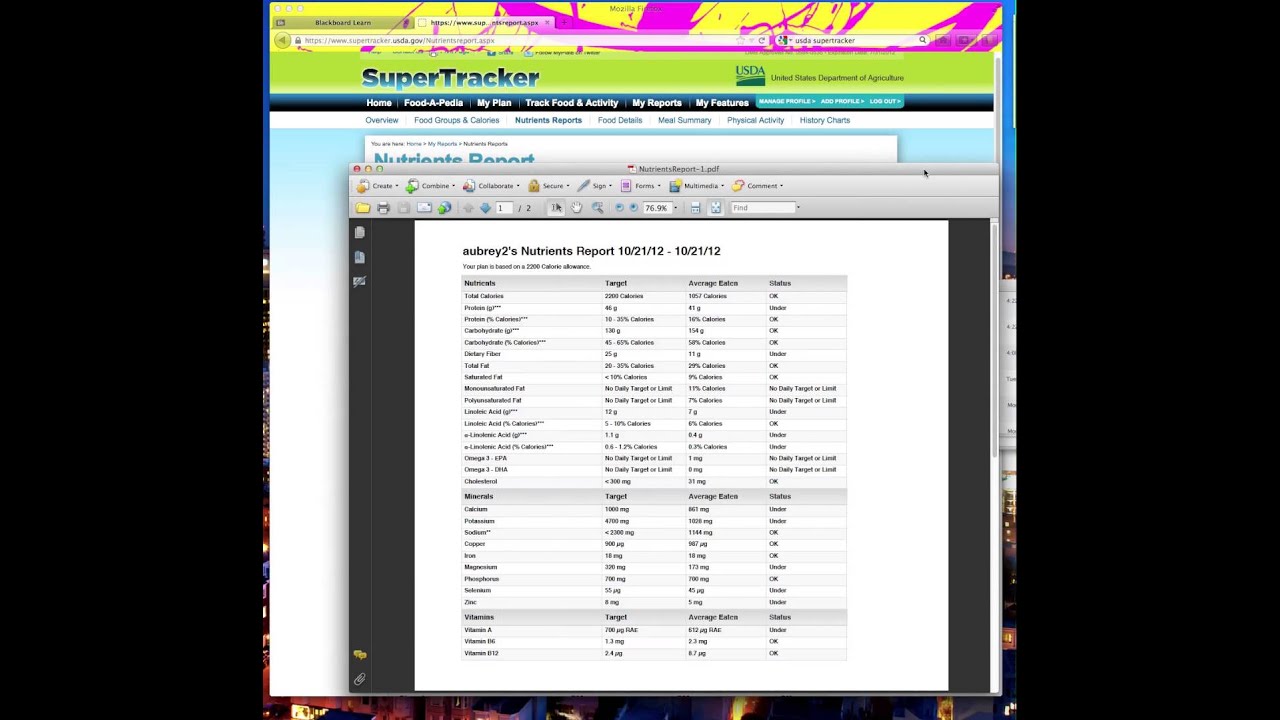
Task: Expand the Collaborate dropdown
Action: (490, 186)
